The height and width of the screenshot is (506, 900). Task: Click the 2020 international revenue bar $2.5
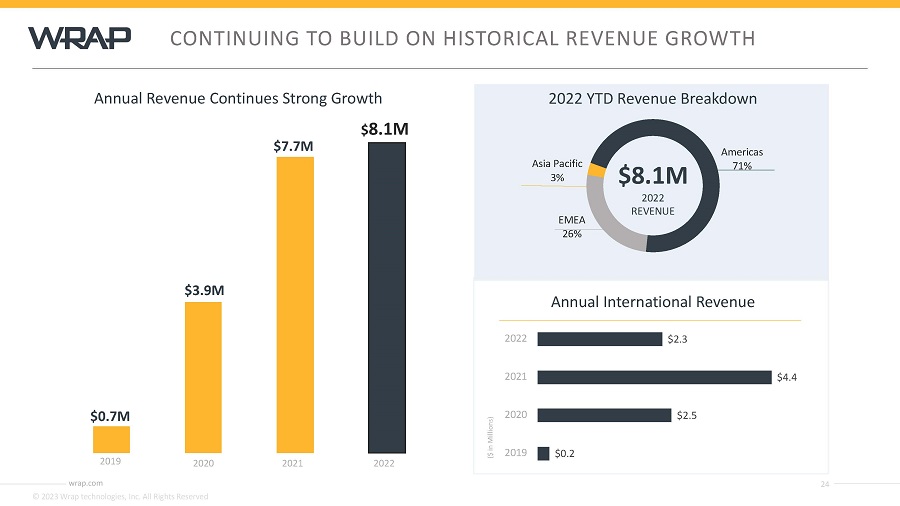604,415
